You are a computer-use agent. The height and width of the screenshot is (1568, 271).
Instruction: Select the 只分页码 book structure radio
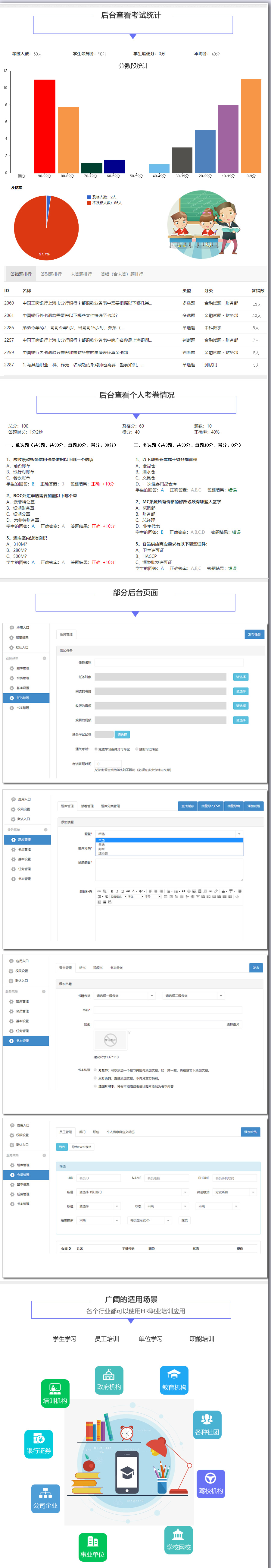[95, 1078]
